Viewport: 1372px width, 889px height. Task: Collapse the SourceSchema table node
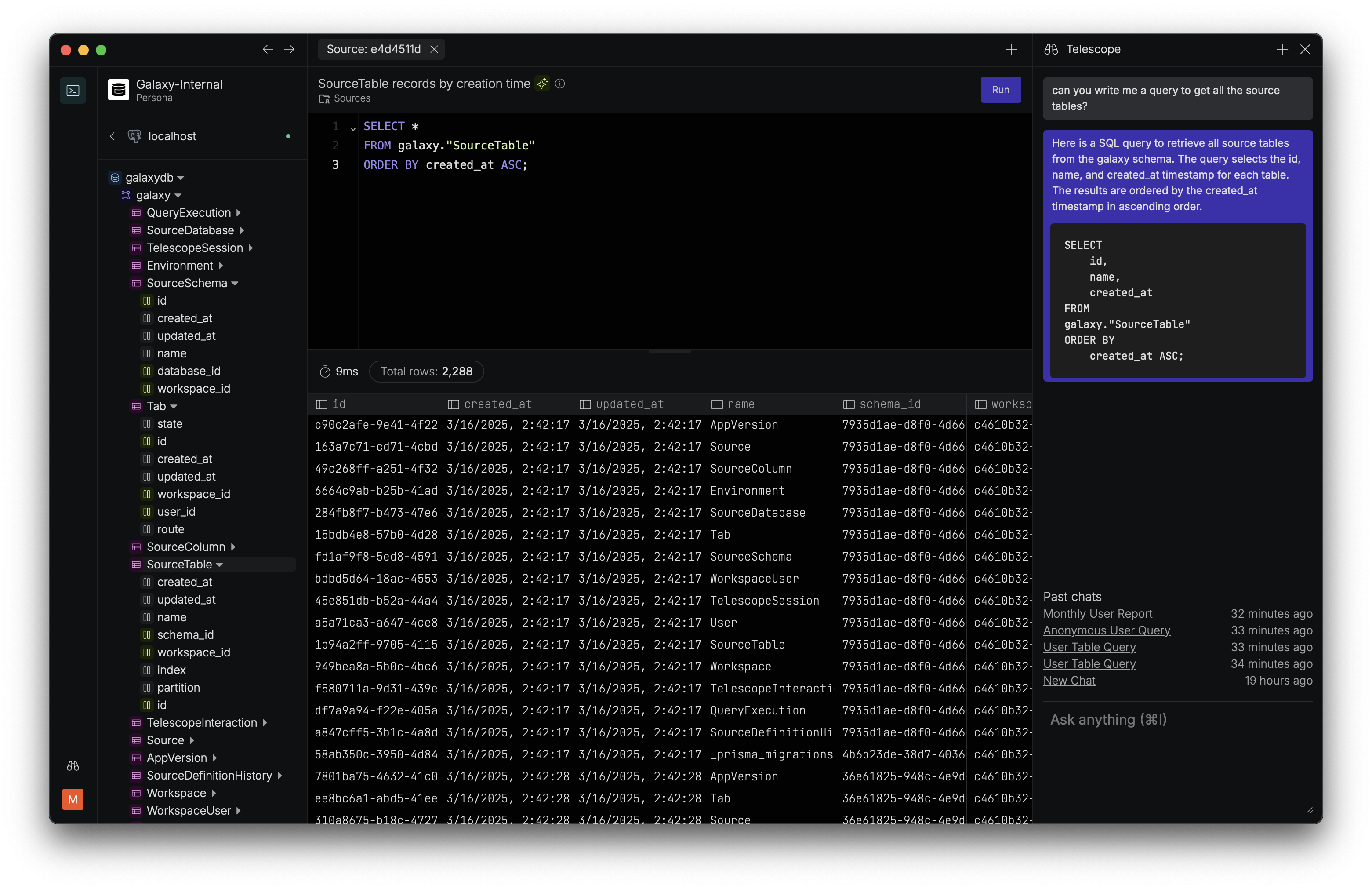[x=235, y=283]
